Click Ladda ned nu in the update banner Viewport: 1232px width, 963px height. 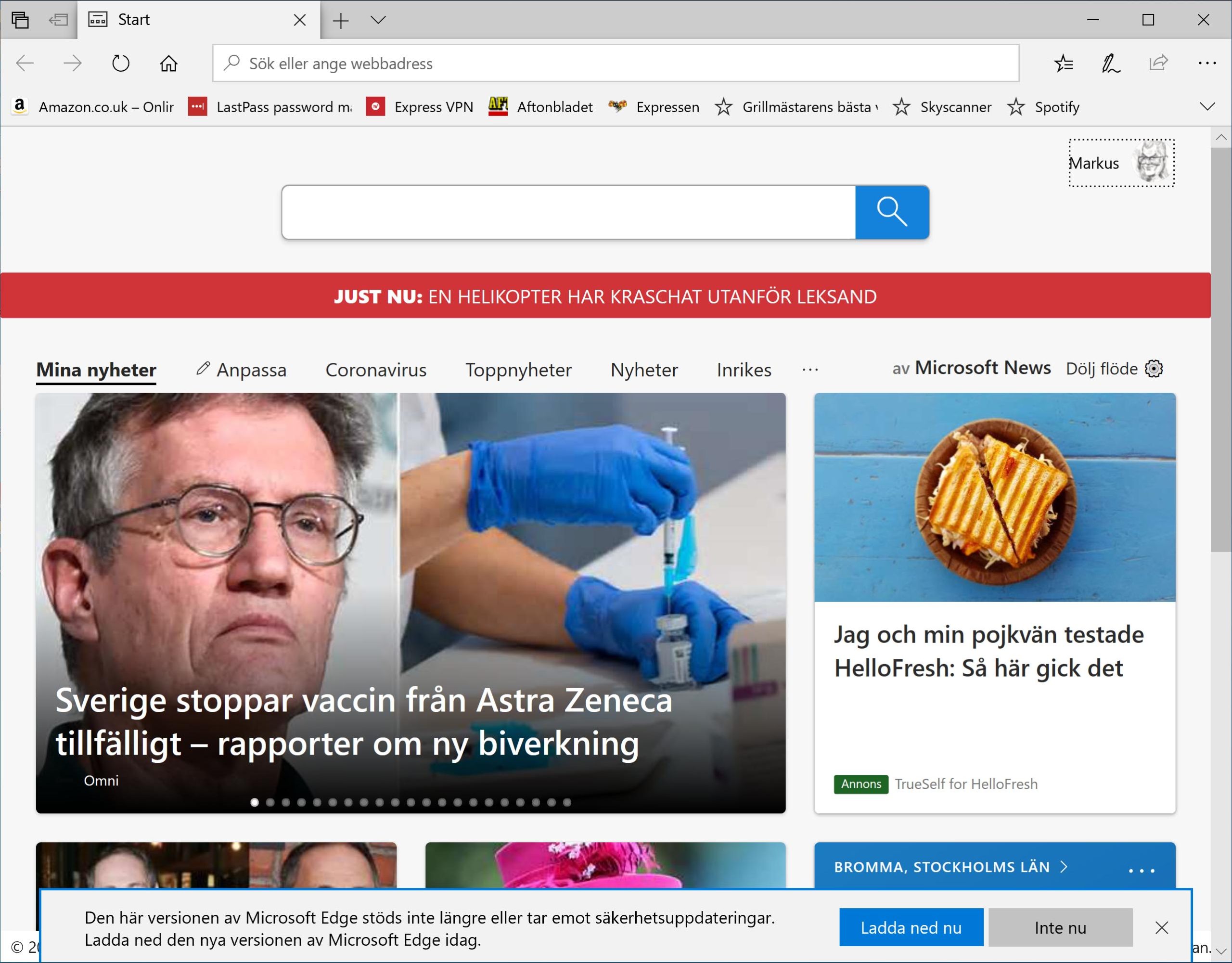[x=911, y=927]
